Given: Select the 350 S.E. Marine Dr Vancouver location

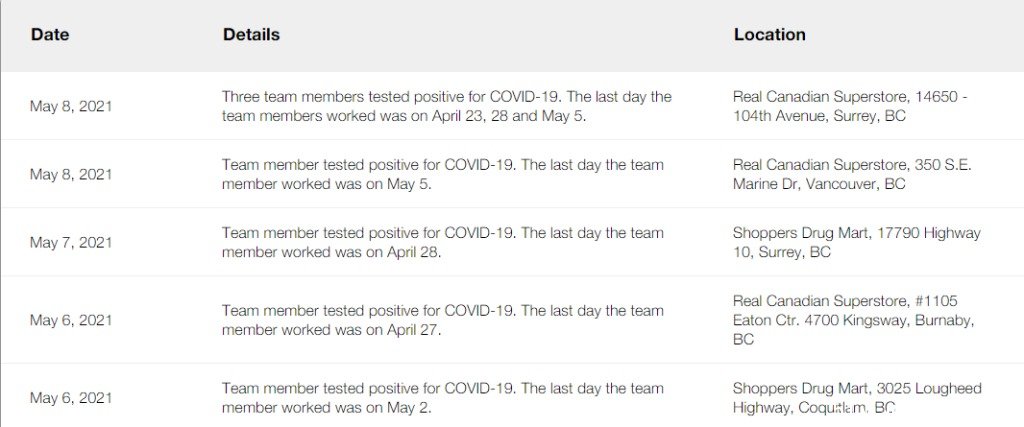Looking at the screenshot, I should [x=852, y=174].
